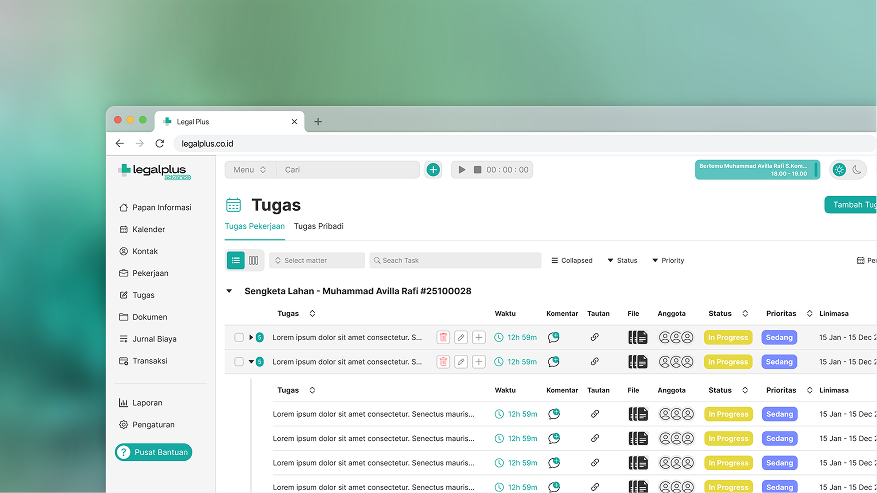Tick the checkbox of the first task row

coord(238,337)
